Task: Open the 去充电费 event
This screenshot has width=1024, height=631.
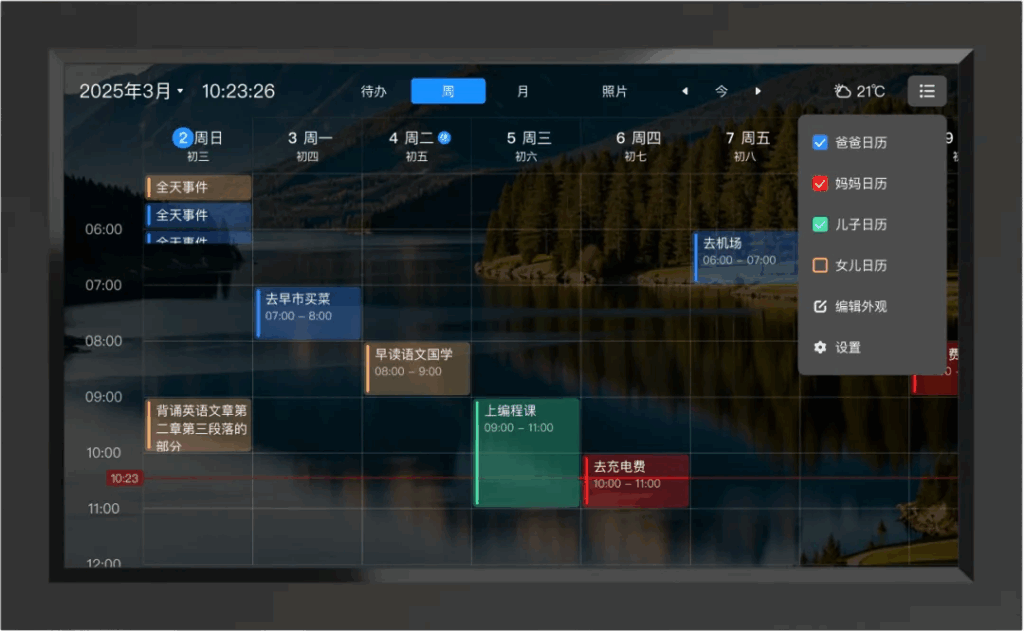Action: 636,480
